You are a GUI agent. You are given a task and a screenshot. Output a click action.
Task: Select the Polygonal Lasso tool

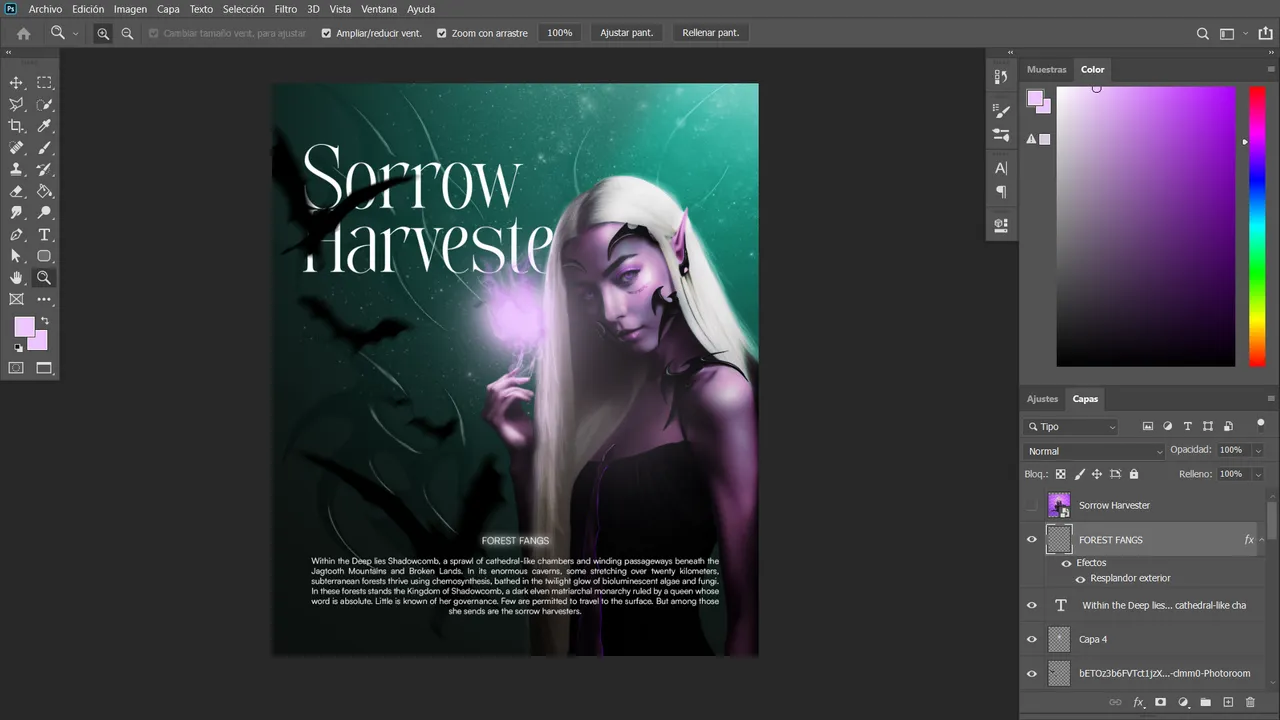point(16,104)
